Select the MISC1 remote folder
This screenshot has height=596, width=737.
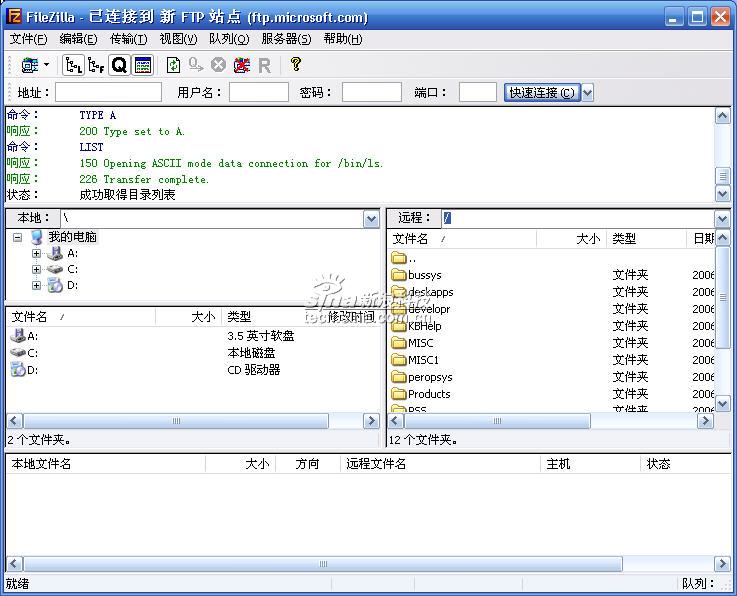(416, 360)
